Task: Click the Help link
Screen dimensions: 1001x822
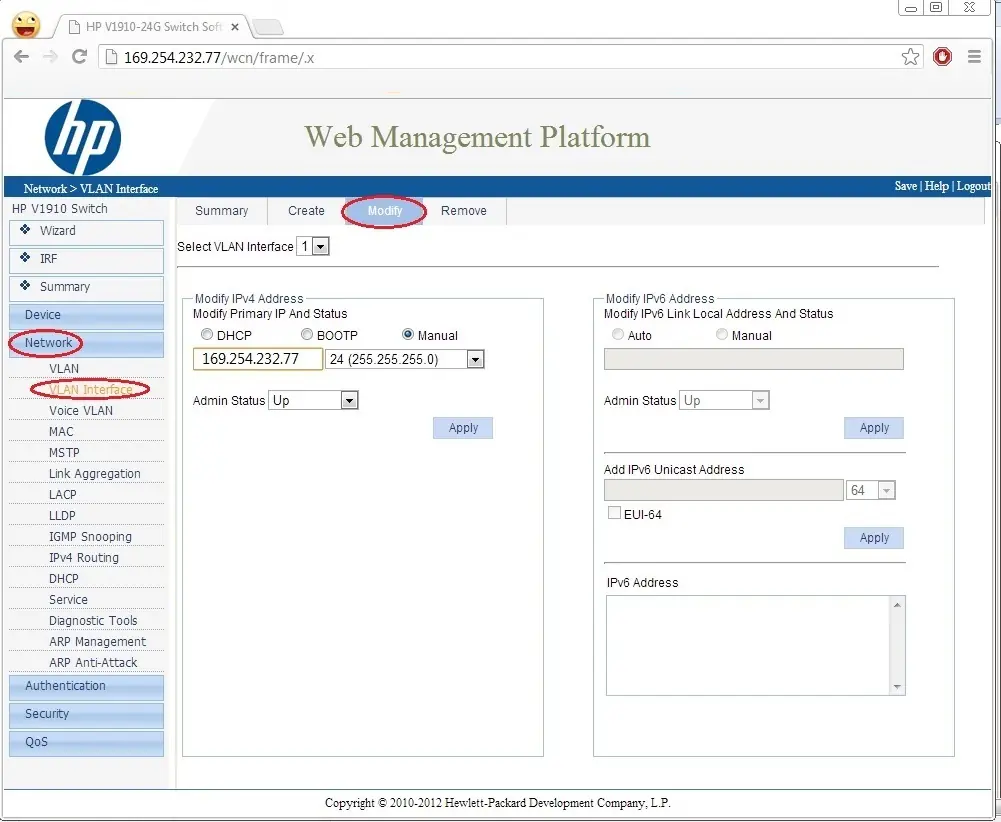Action: click(x=937, y=186)
